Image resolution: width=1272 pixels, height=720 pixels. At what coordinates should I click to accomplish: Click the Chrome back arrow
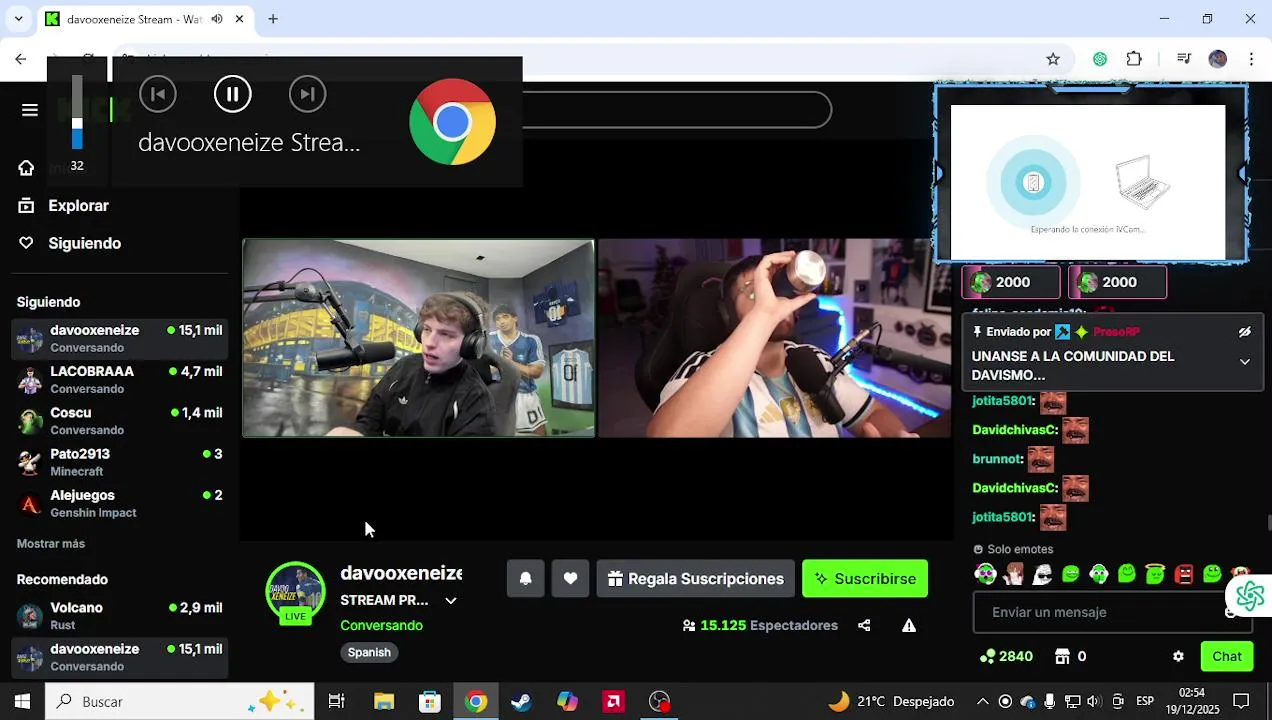(x=21, y=59)
